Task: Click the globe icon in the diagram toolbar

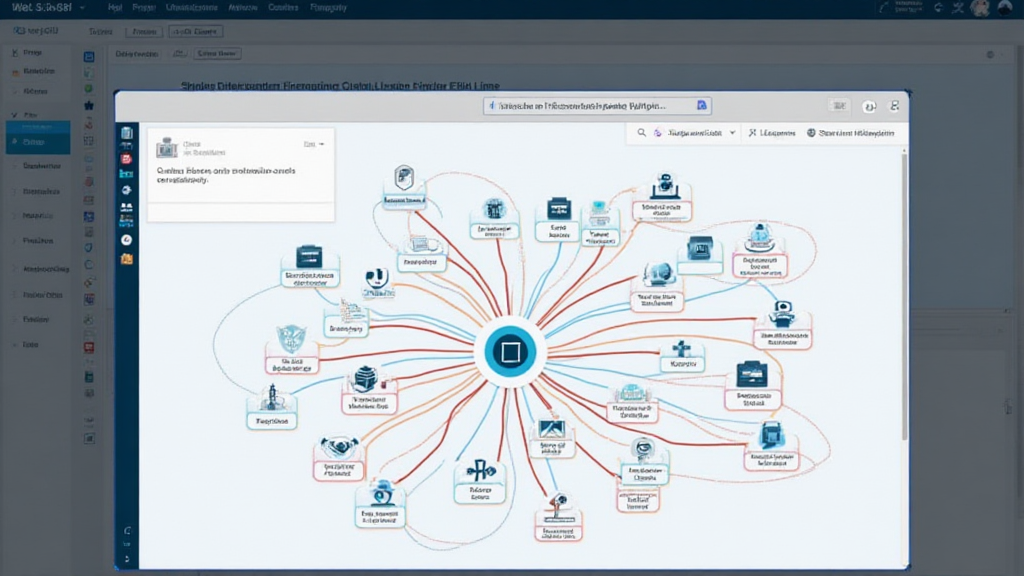Action: tap(811, 132)
